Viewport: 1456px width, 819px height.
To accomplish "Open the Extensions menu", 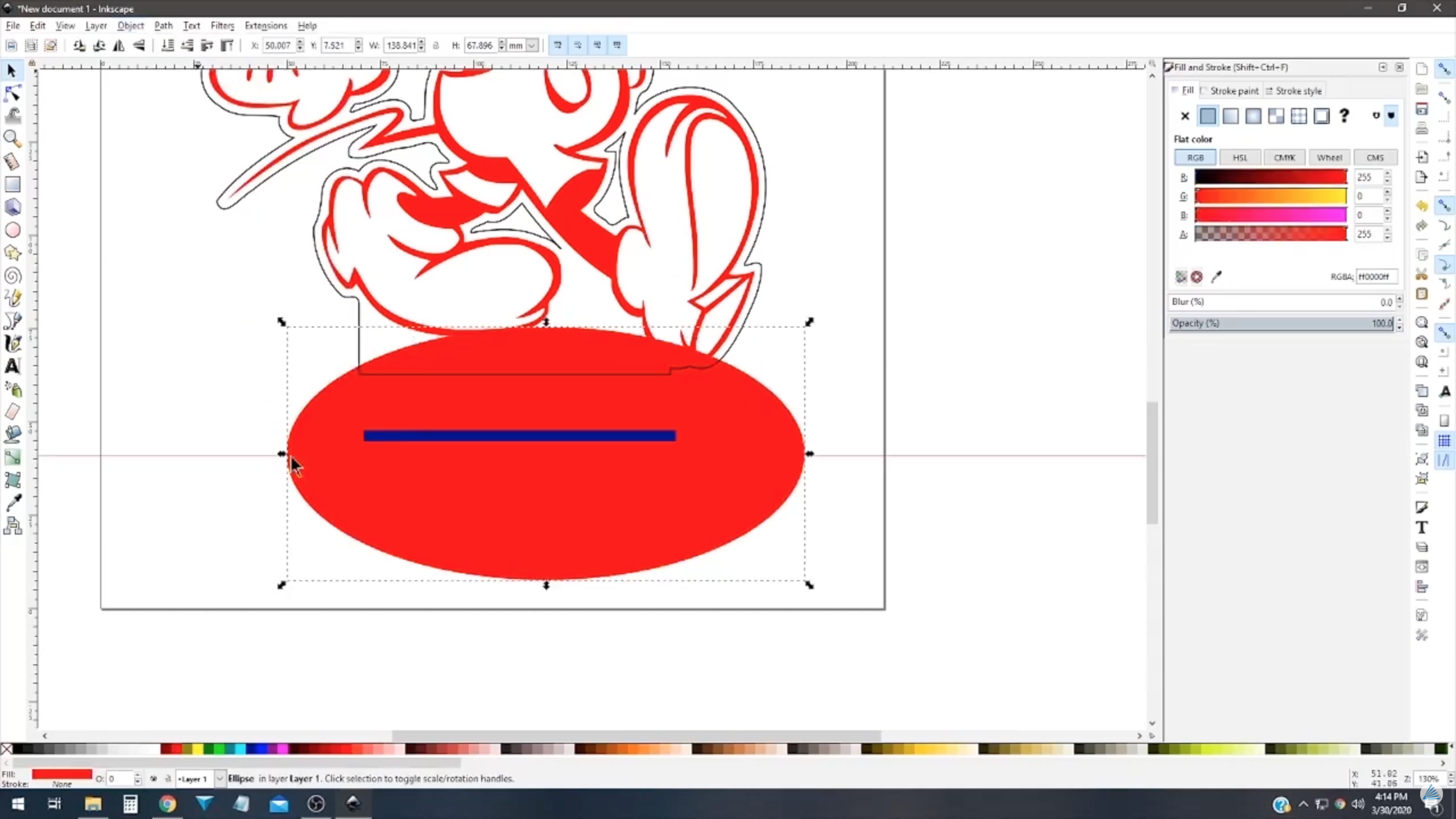I will [x=264, y=25].
